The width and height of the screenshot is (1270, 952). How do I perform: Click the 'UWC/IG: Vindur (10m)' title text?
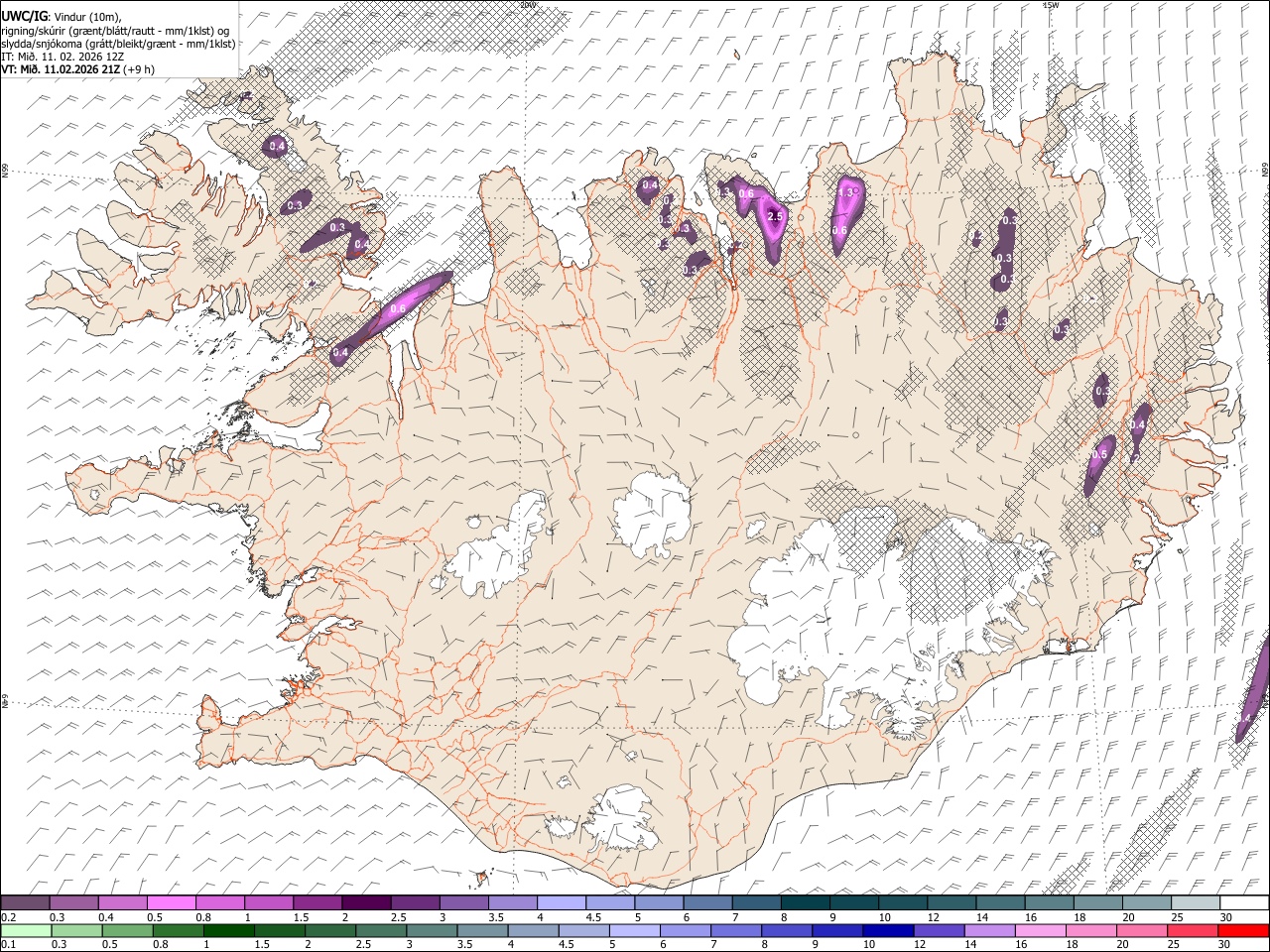[61, 16]
